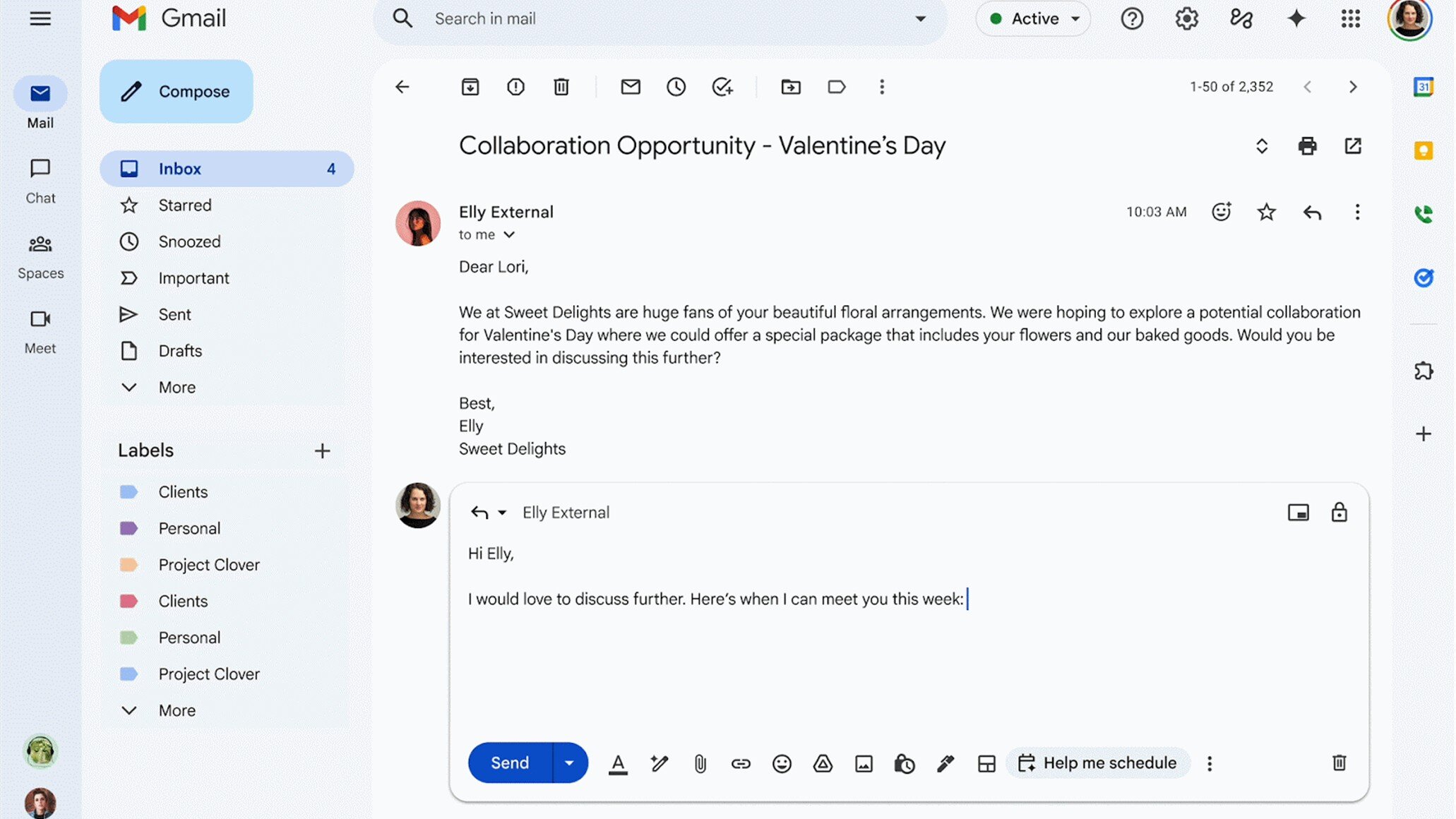Archive the open conversation
1456x819 pixels.
point(470,87)
